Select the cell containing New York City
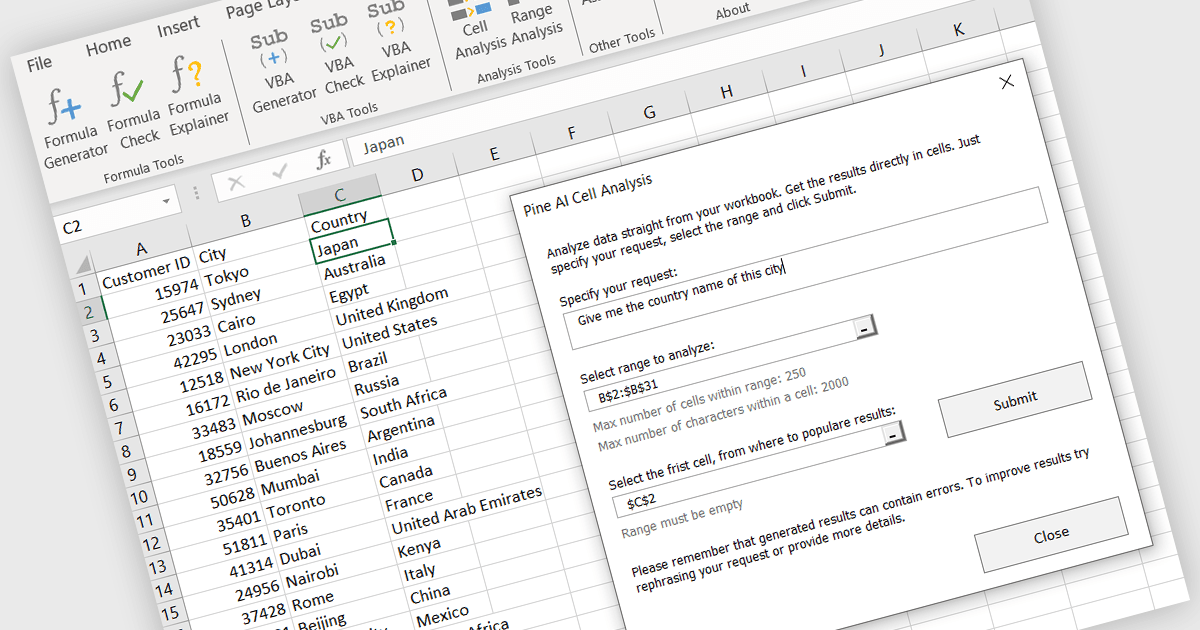This screenshot has height=630, width=1200. point(281,361)
